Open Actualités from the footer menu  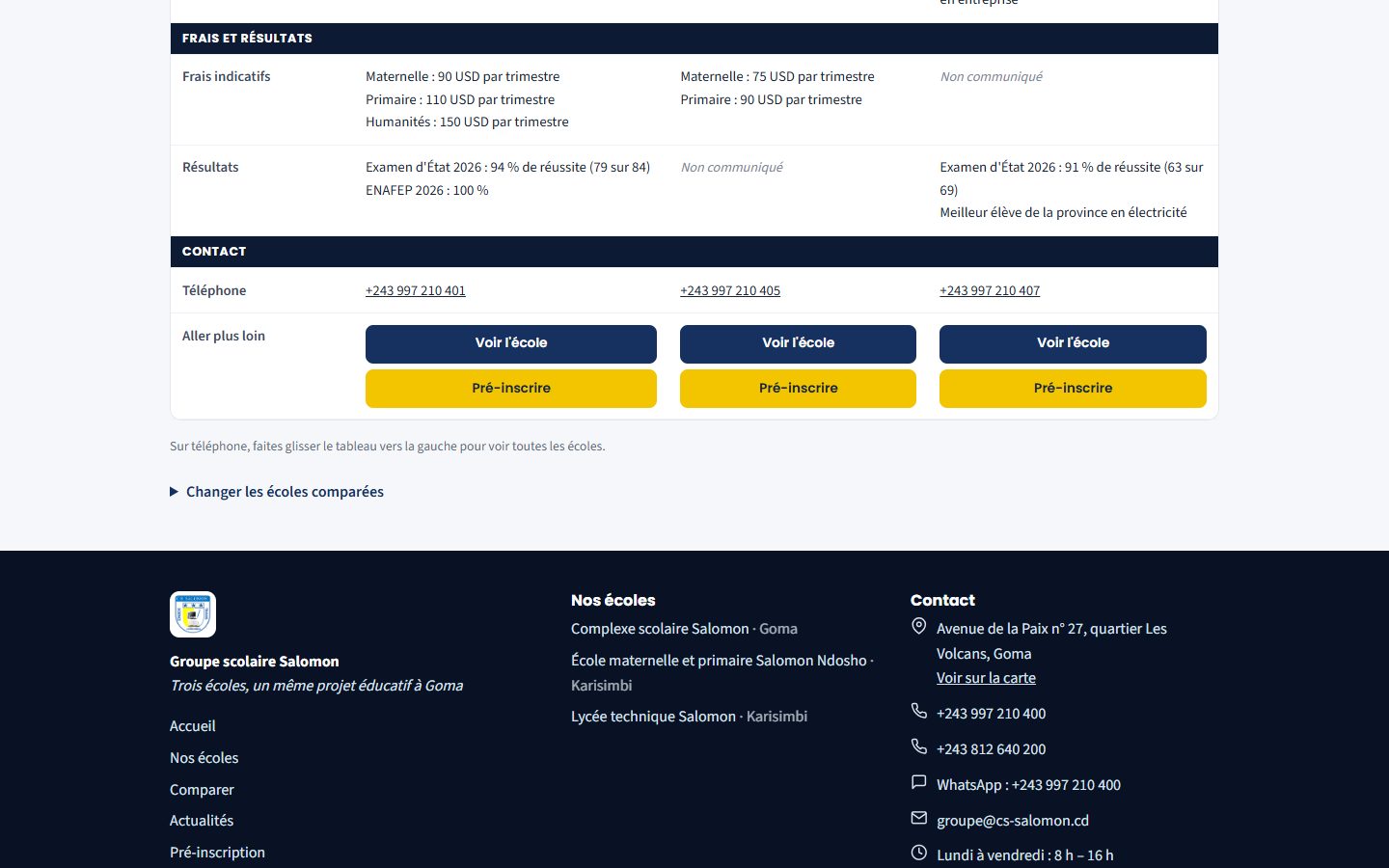tap(202, 821)
